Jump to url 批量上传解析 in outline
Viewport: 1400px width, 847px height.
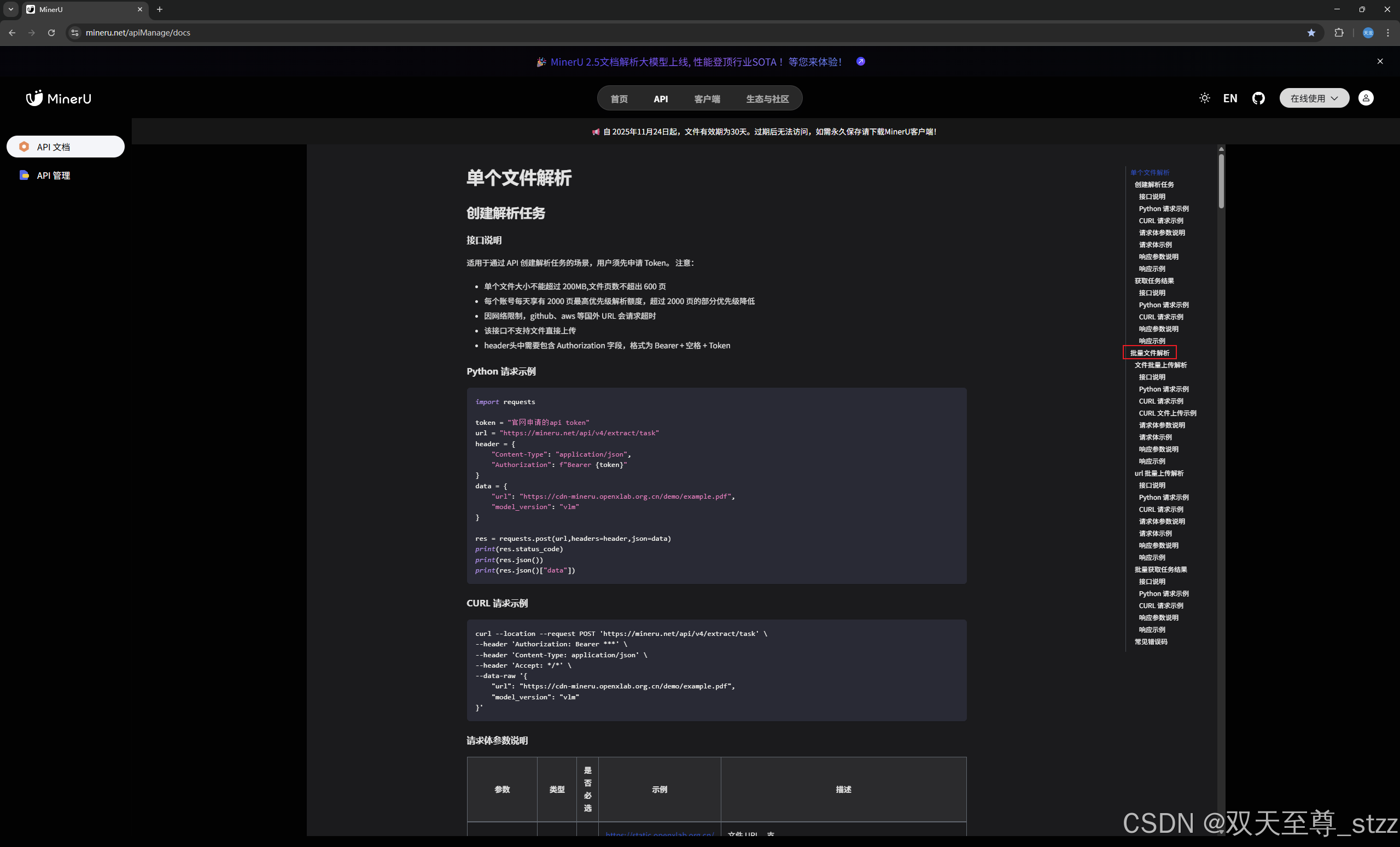[x=1158, y=473]
